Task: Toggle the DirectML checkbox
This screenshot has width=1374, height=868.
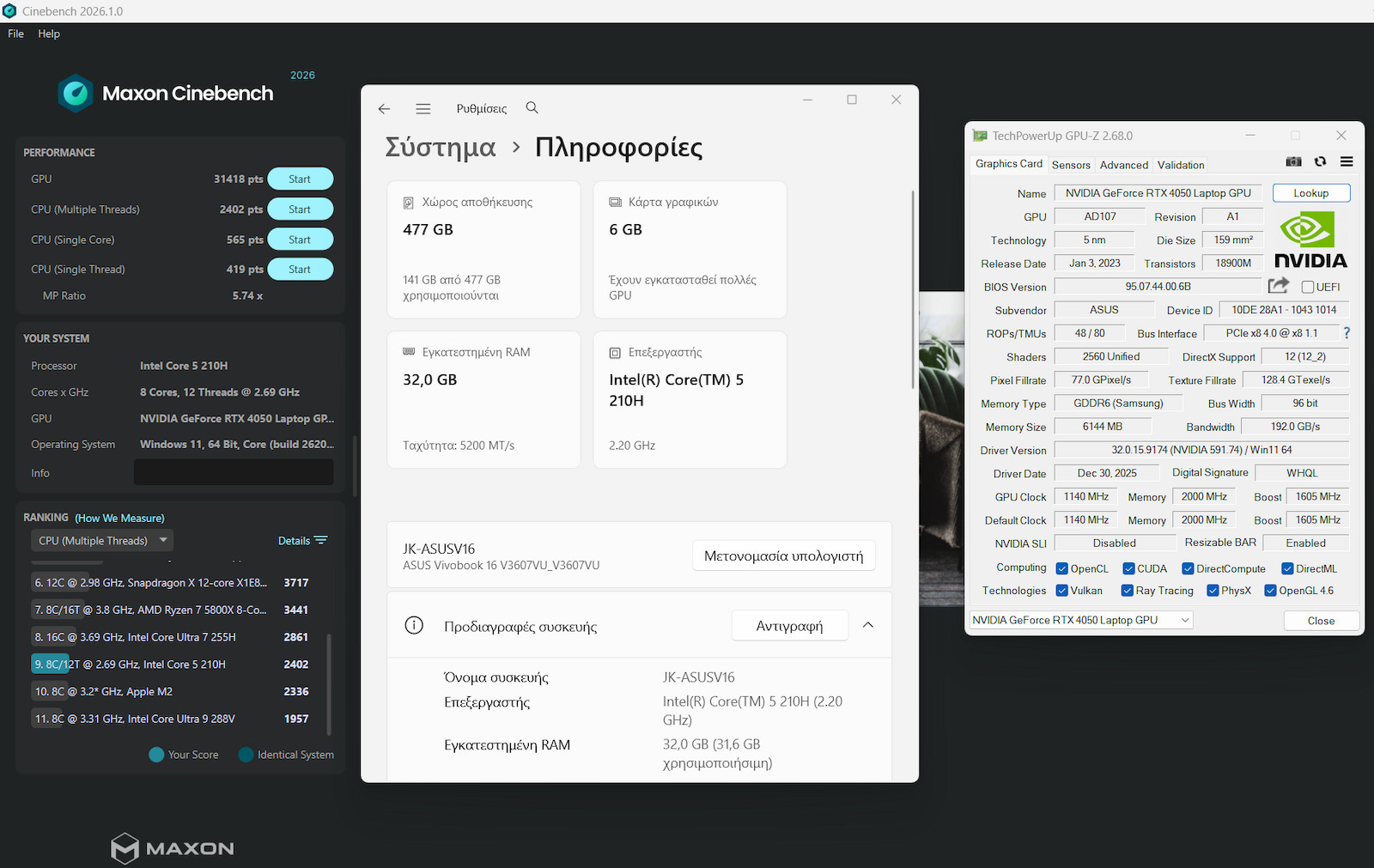Action: [x=1288, y=568]
